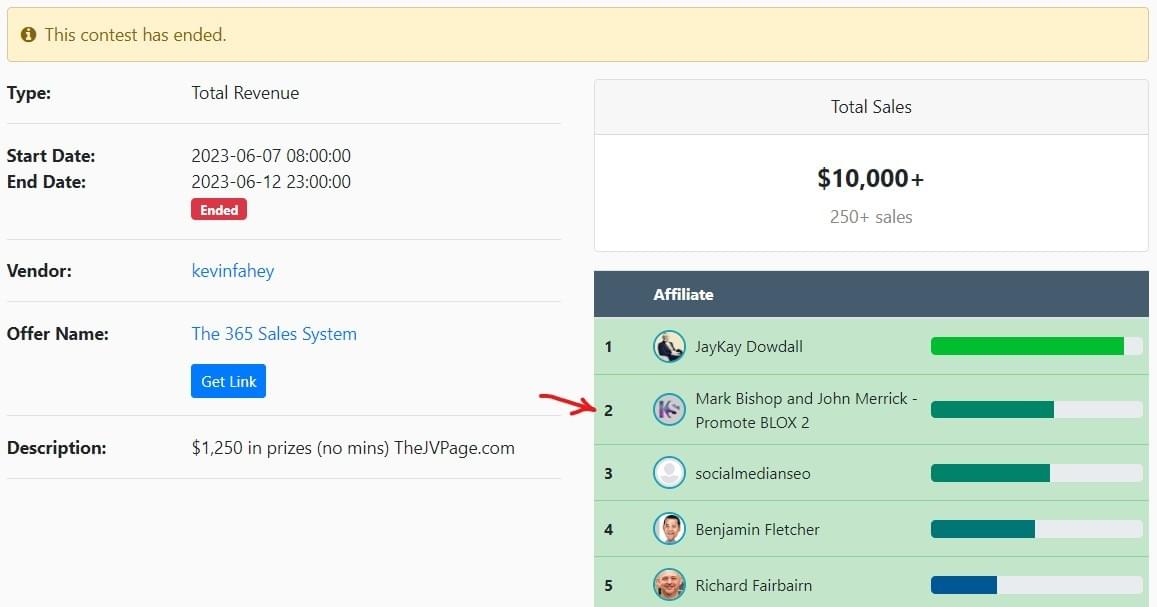The height and width of the screenshot is (607, 1157).
Task: Click Richard Fairbairn's profile avatar
Action: (669, 585)
